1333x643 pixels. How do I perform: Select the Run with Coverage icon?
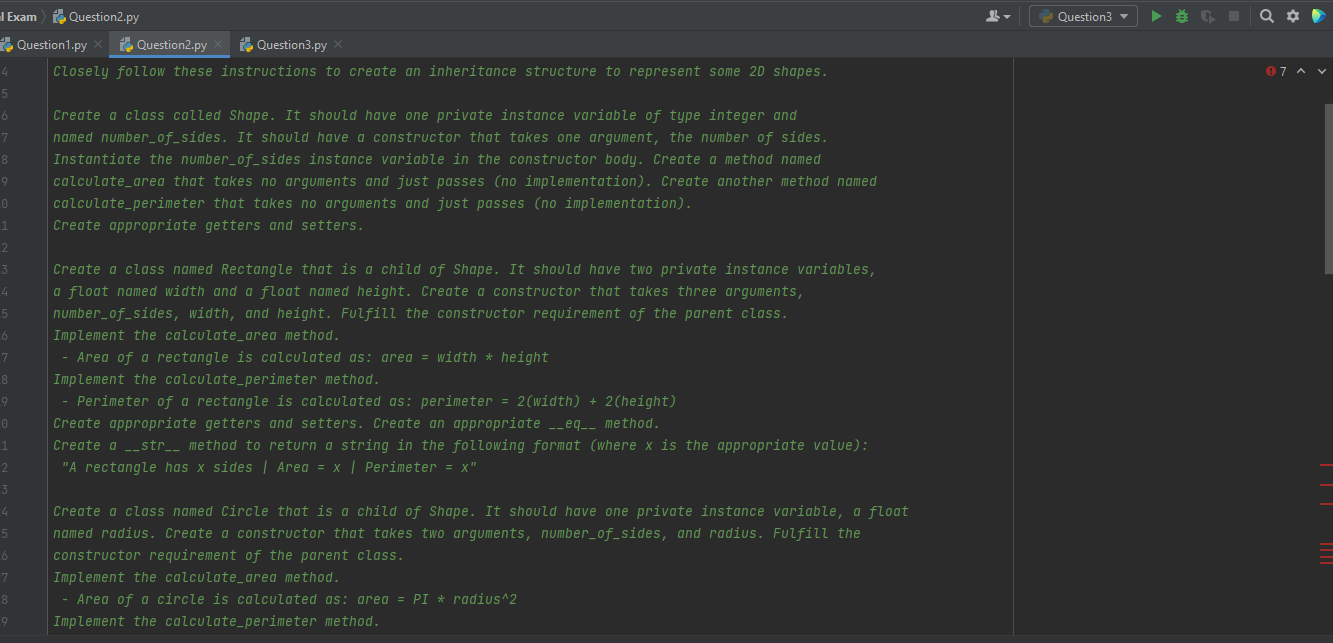[x=1209, y=15]
